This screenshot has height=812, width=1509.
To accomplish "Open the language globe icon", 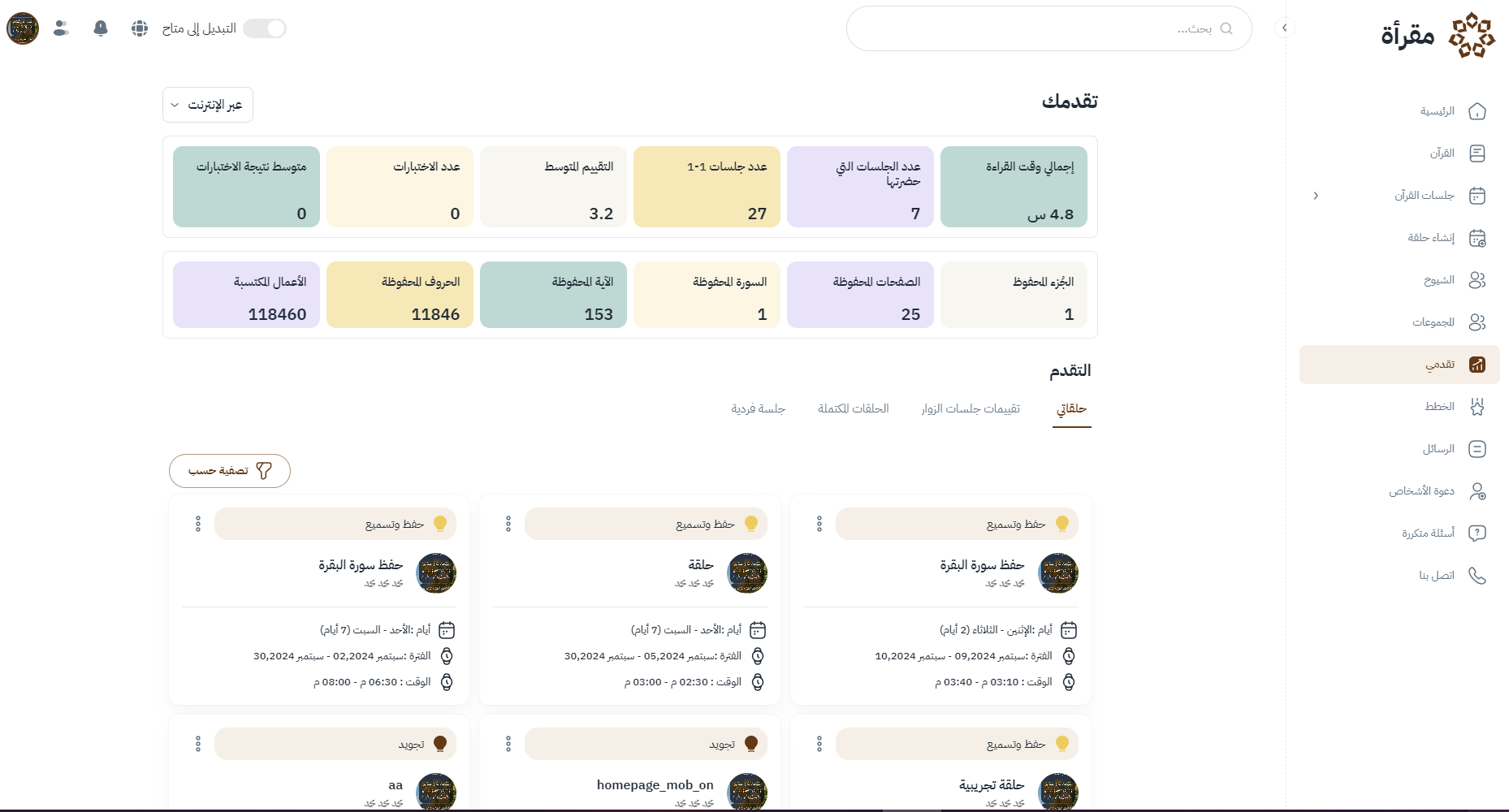I will pos(140,28).
